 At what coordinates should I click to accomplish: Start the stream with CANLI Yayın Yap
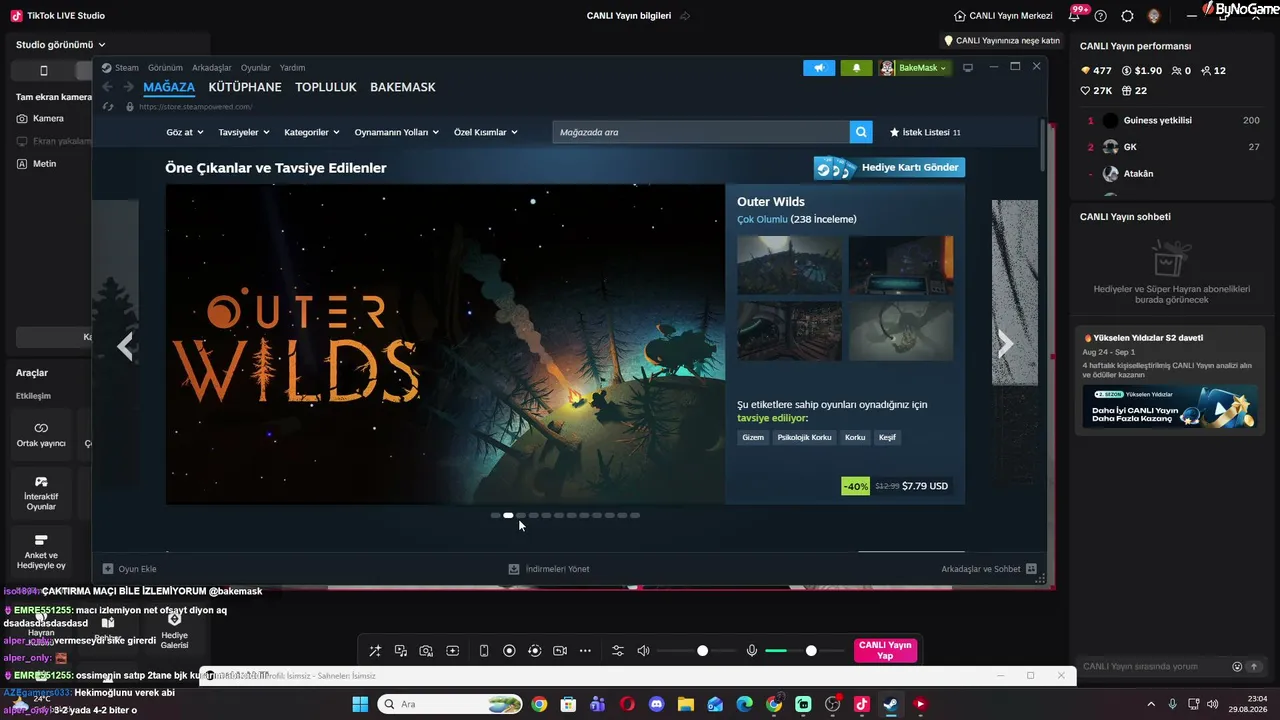[885, 651]
